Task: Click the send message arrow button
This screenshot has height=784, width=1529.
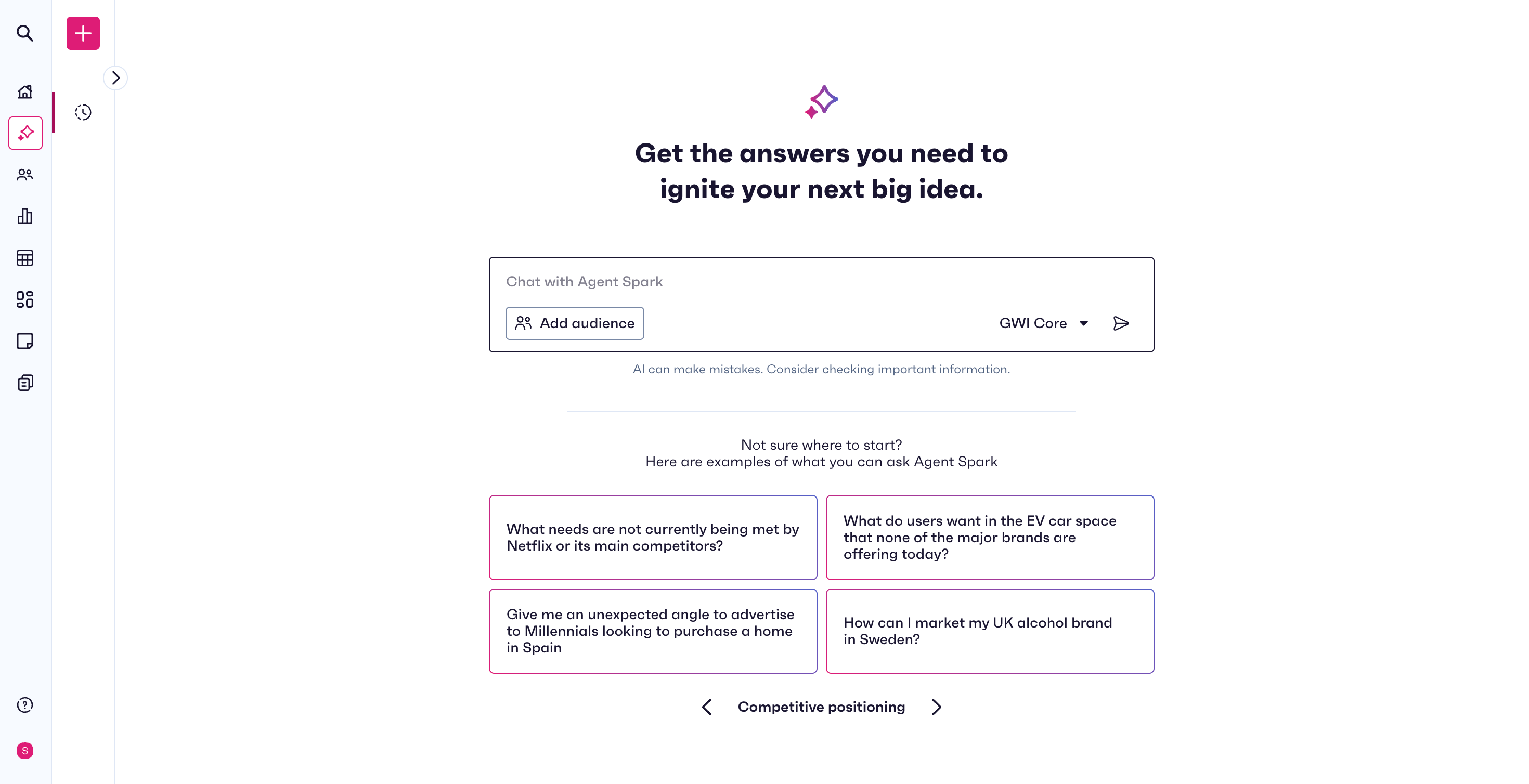Action: [x=1121, y=323]
